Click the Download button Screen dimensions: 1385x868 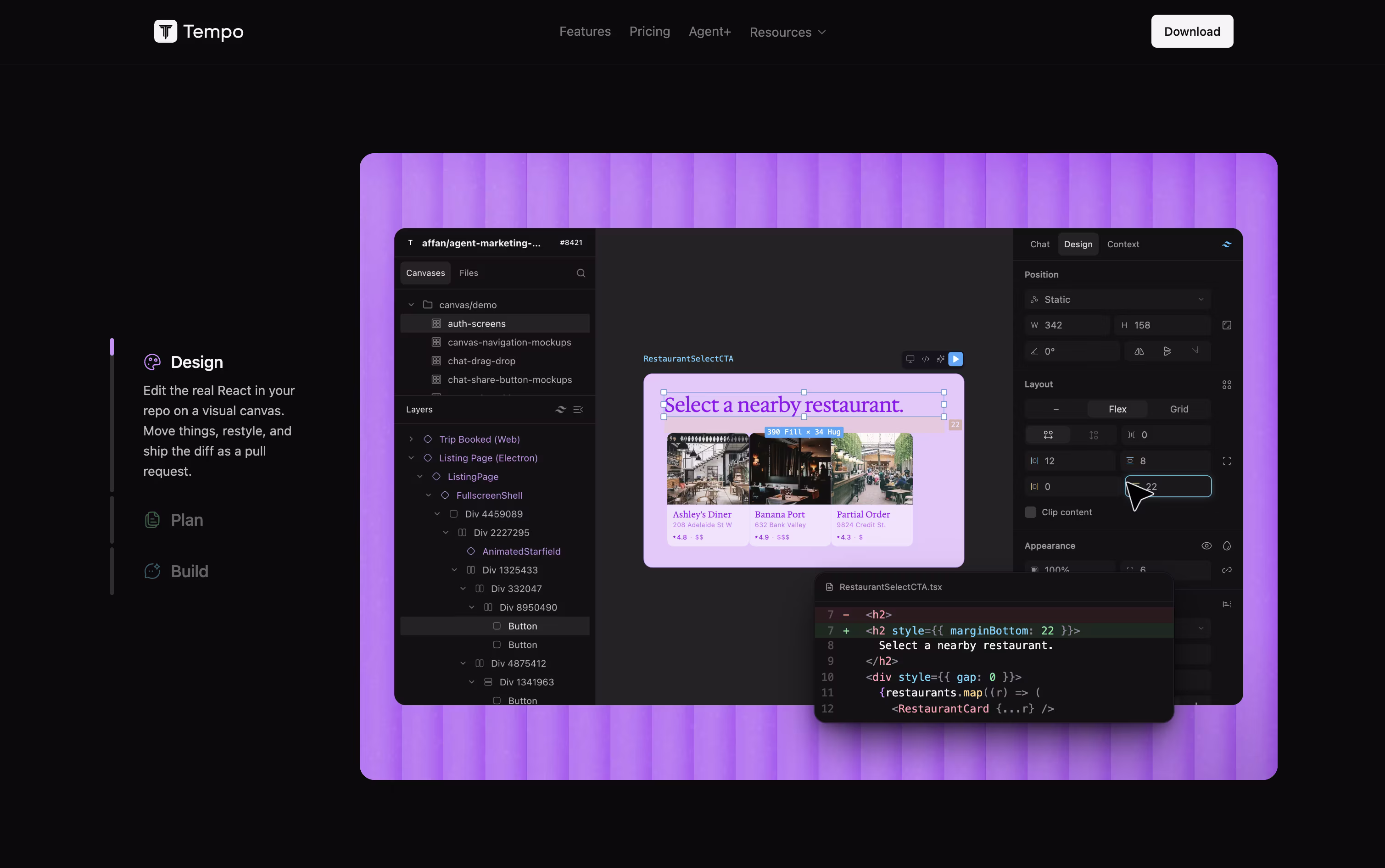point(1192,31)
